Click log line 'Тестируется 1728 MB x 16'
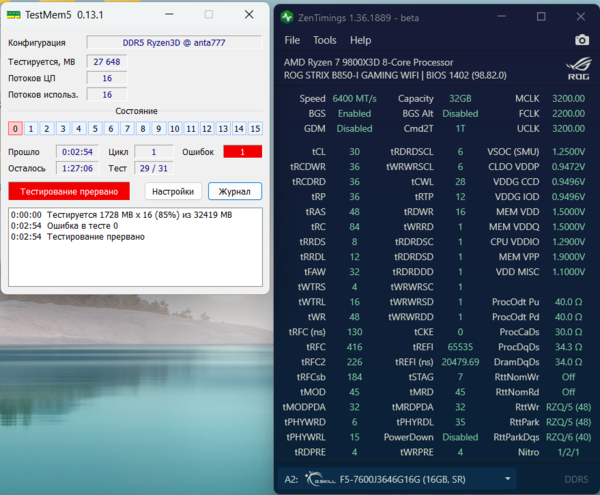This screenshot has height=495, width=600. (x=121, y=215)
